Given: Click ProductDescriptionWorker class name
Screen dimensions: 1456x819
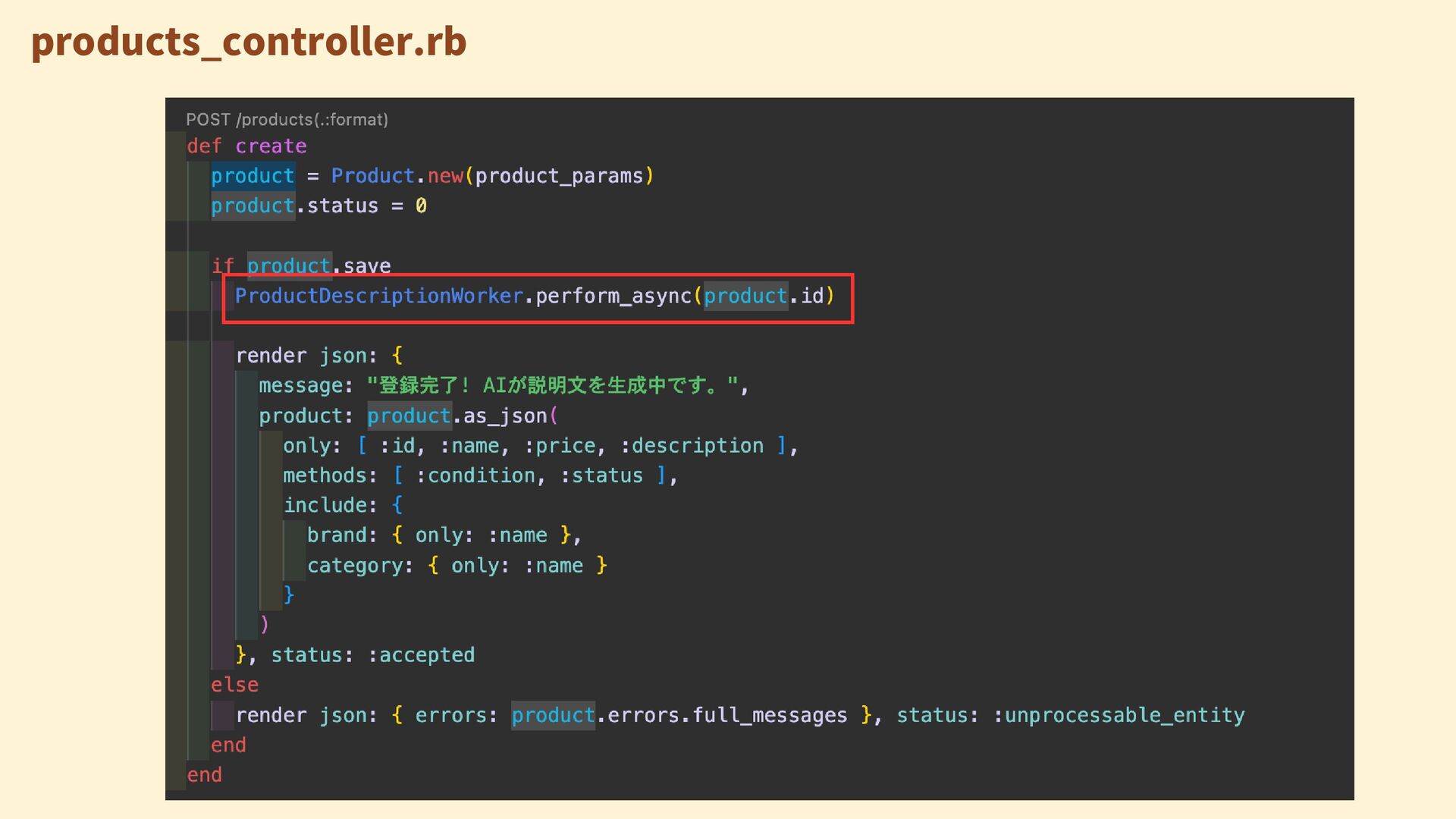Looking at the screenshot, I should [x=379, y=296].
